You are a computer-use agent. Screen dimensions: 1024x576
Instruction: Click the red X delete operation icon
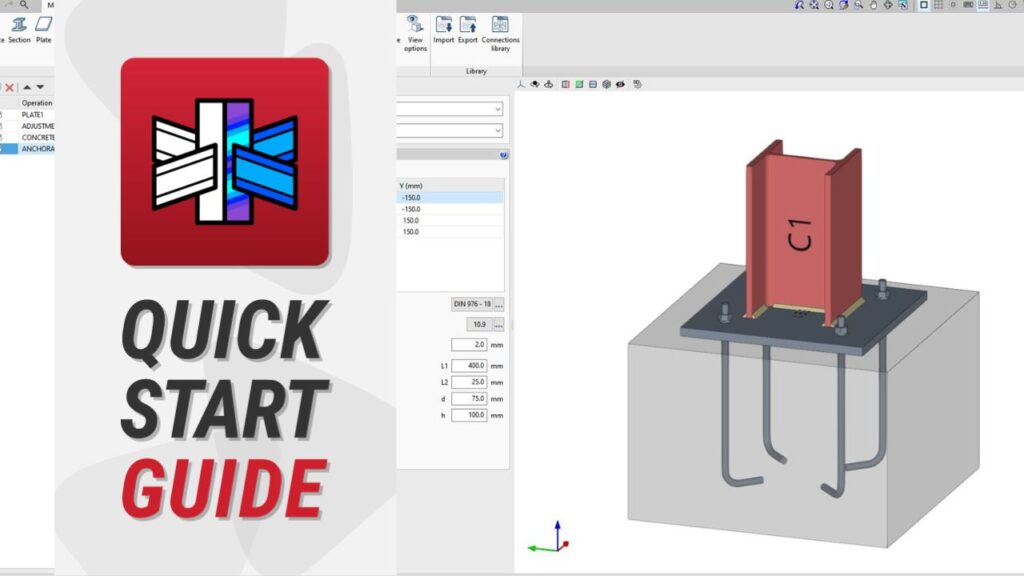pyautogui.click(x=9, y=87)
